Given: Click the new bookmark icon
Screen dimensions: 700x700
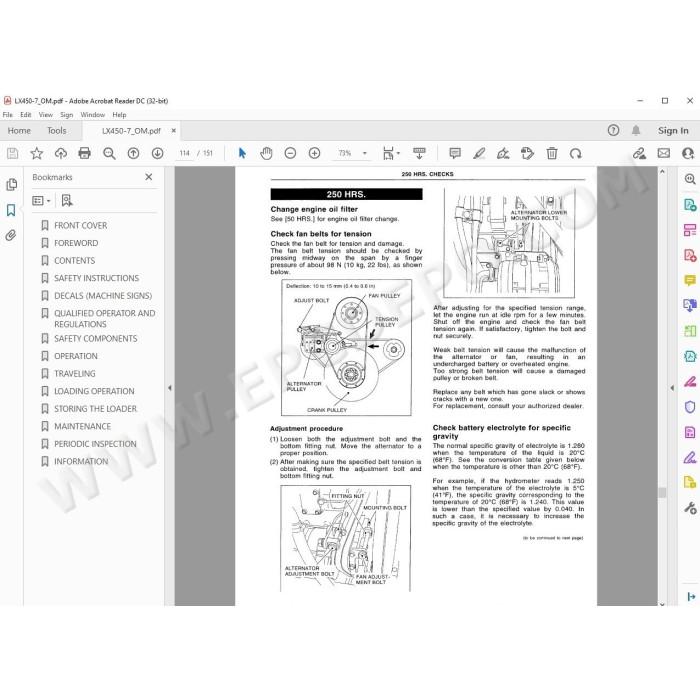Looking at the screenshot, I should (67, 200).
